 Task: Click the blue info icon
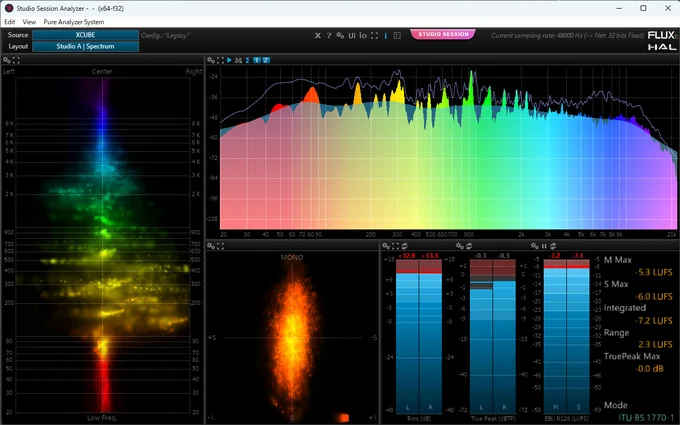[x=386, y=36]
